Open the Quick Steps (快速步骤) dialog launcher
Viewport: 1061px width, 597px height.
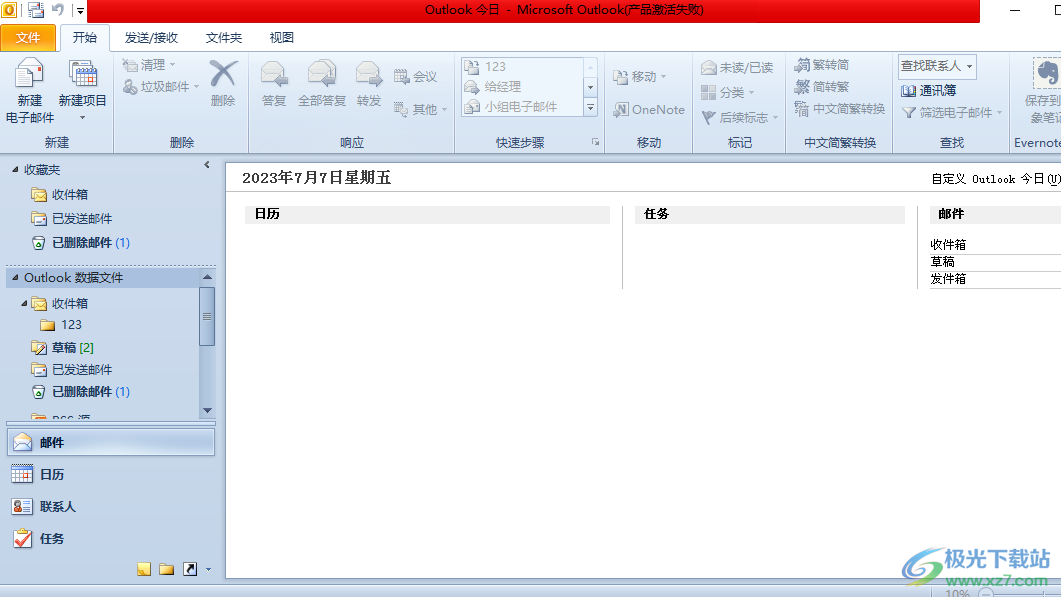595,142
